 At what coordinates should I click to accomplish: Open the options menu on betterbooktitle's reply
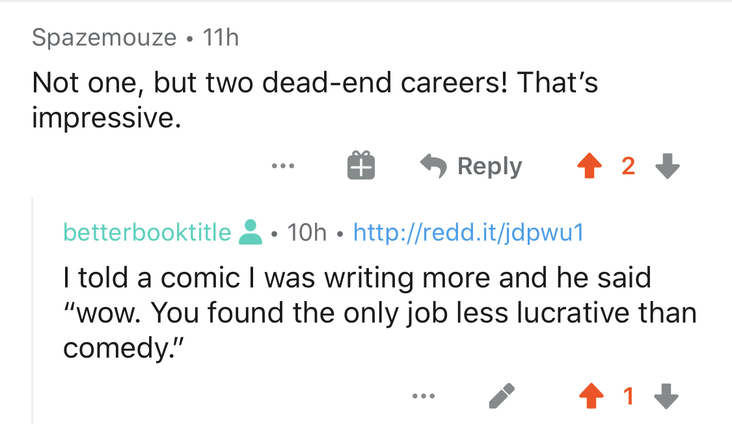click(423, 396)
